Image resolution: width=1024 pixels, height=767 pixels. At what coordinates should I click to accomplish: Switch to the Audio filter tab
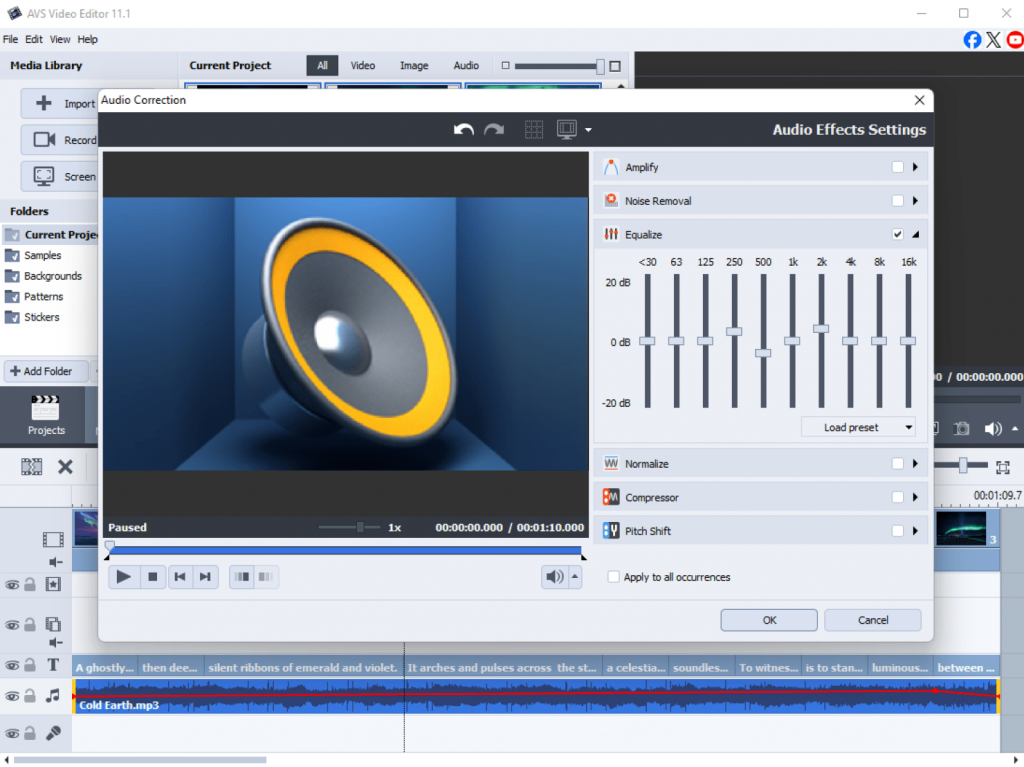pos(466,66)
